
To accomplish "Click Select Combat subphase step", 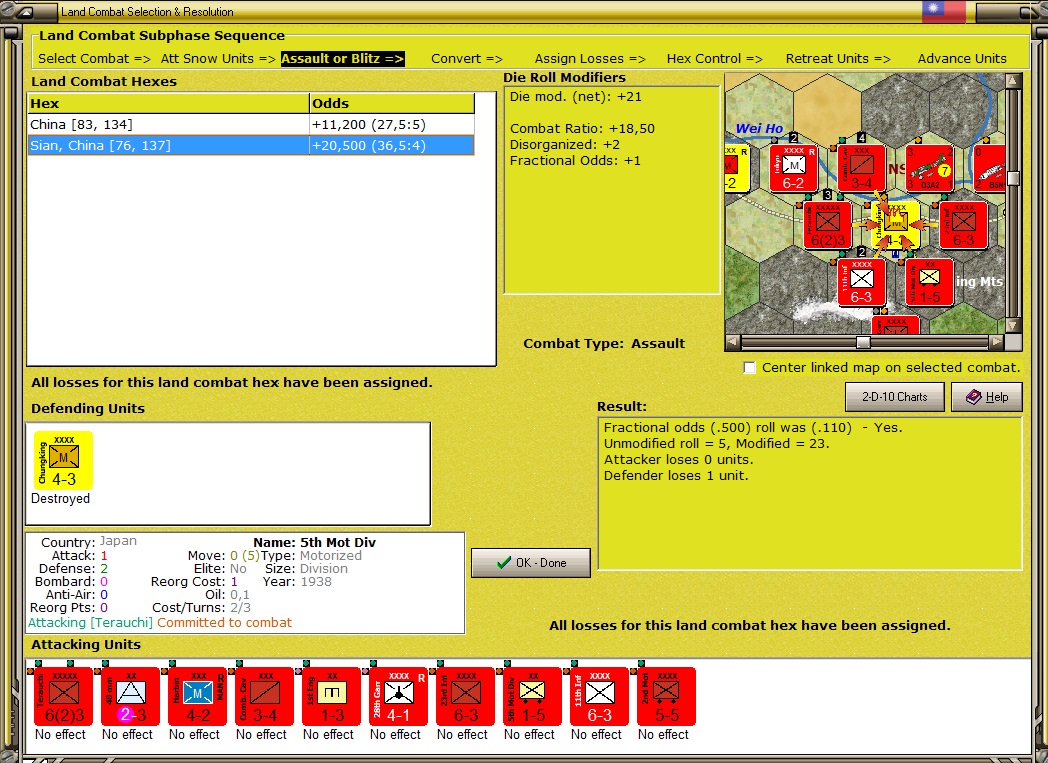I will tap(94, 58).
